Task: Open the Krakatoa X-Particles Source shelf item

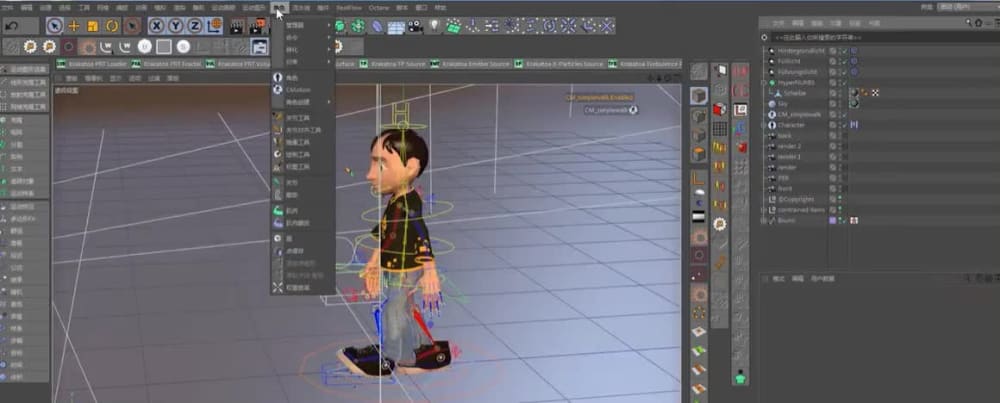Action: tap(559, 64)
